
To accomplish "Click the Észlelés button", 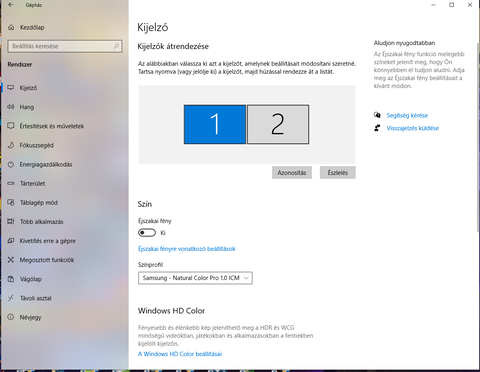I will click(x=338, y=173).
